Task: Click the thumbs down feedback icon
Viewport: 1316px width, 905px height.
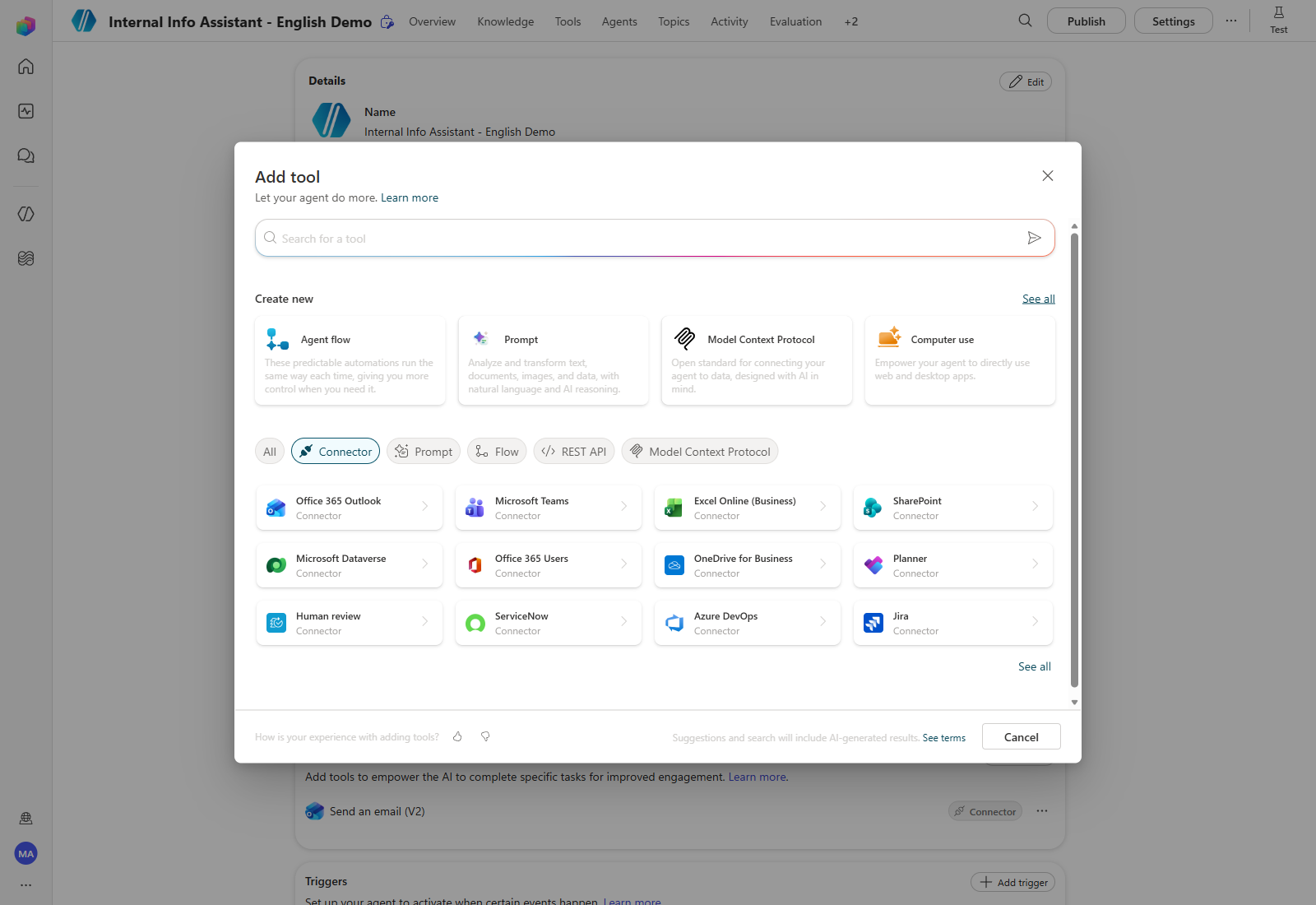Action: tap(485, 736)
